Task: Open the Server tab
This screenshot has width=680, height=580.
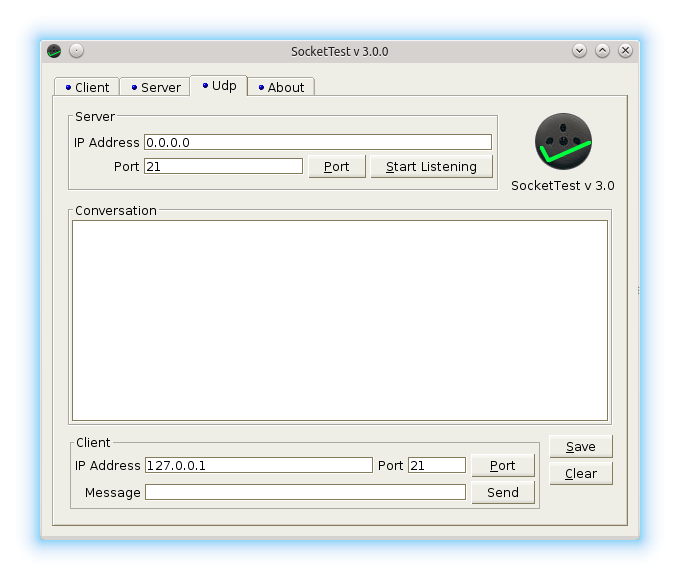Action: point(154,87)
